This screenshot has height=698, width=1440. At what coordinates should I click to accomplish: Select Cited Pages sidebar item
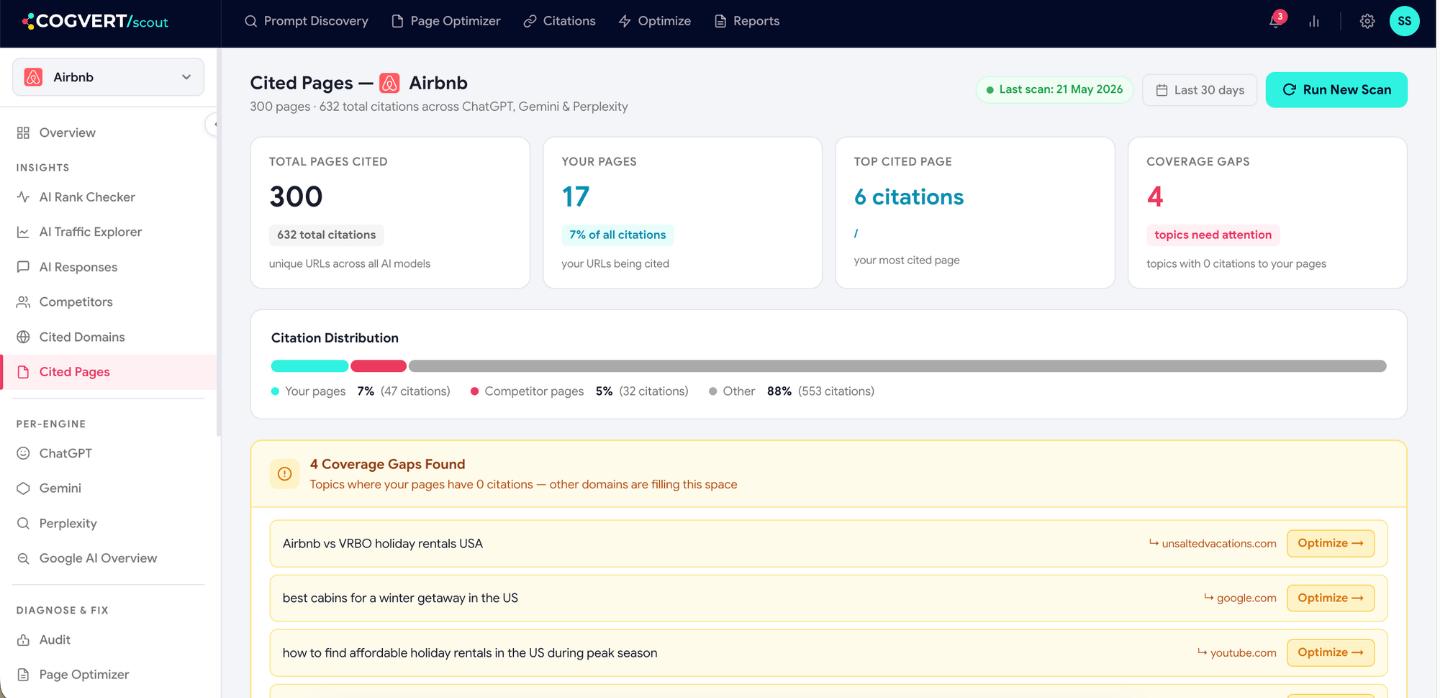point(108,372)
